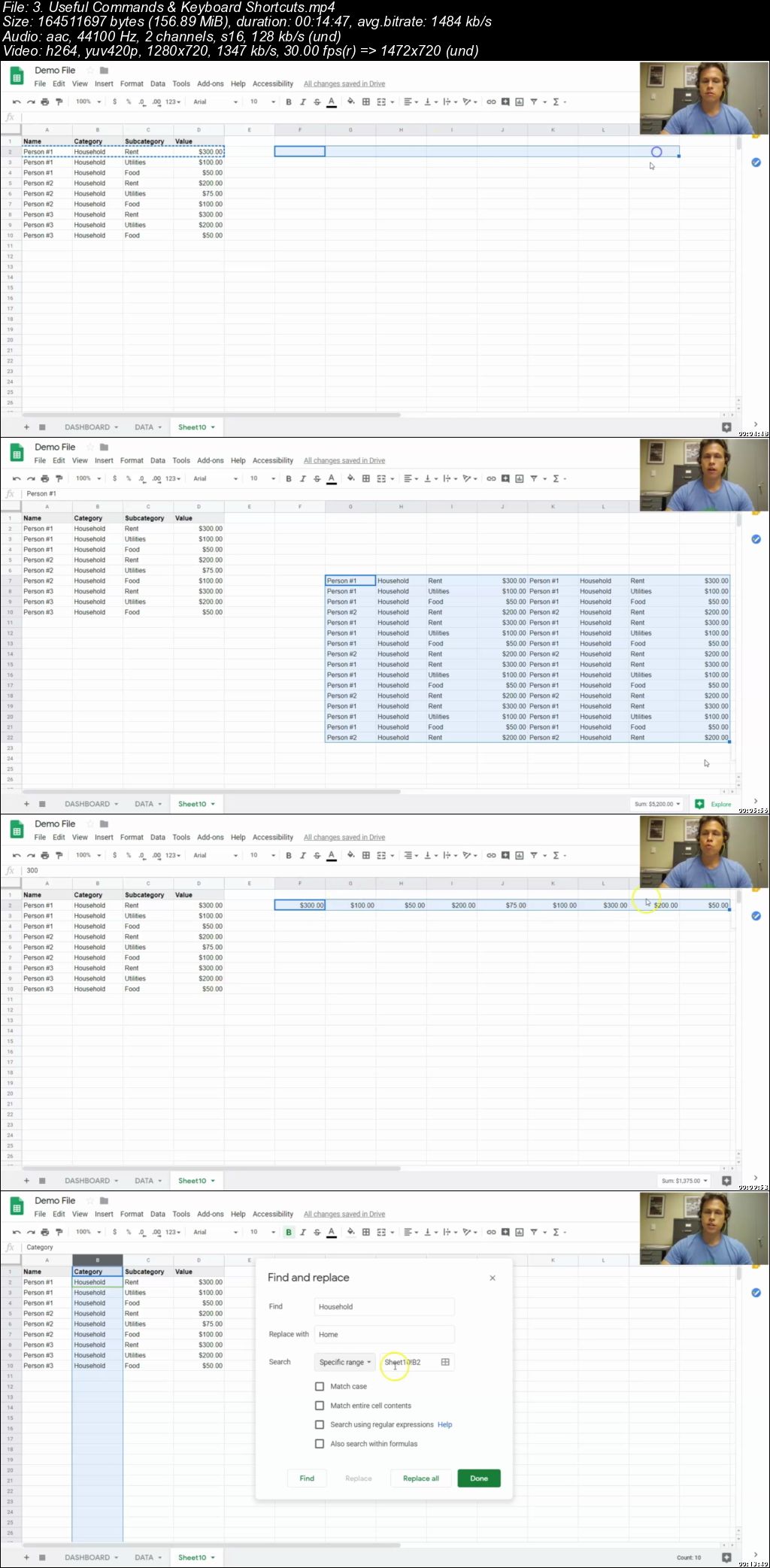
Task: Open Help link beside regular expressions
Action: (445, 1425)
